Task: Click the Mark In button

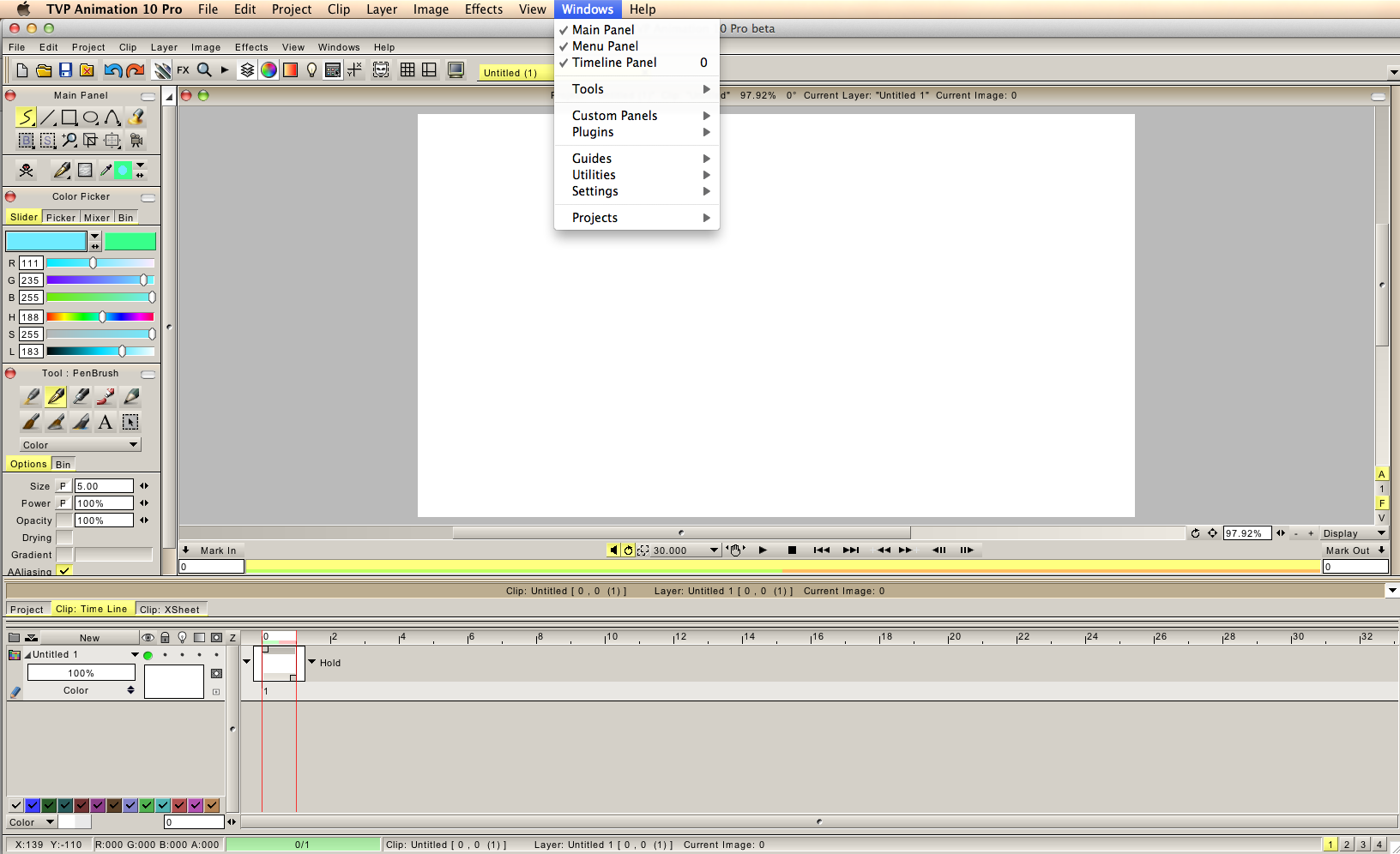Action: click(x=212, y=550)
